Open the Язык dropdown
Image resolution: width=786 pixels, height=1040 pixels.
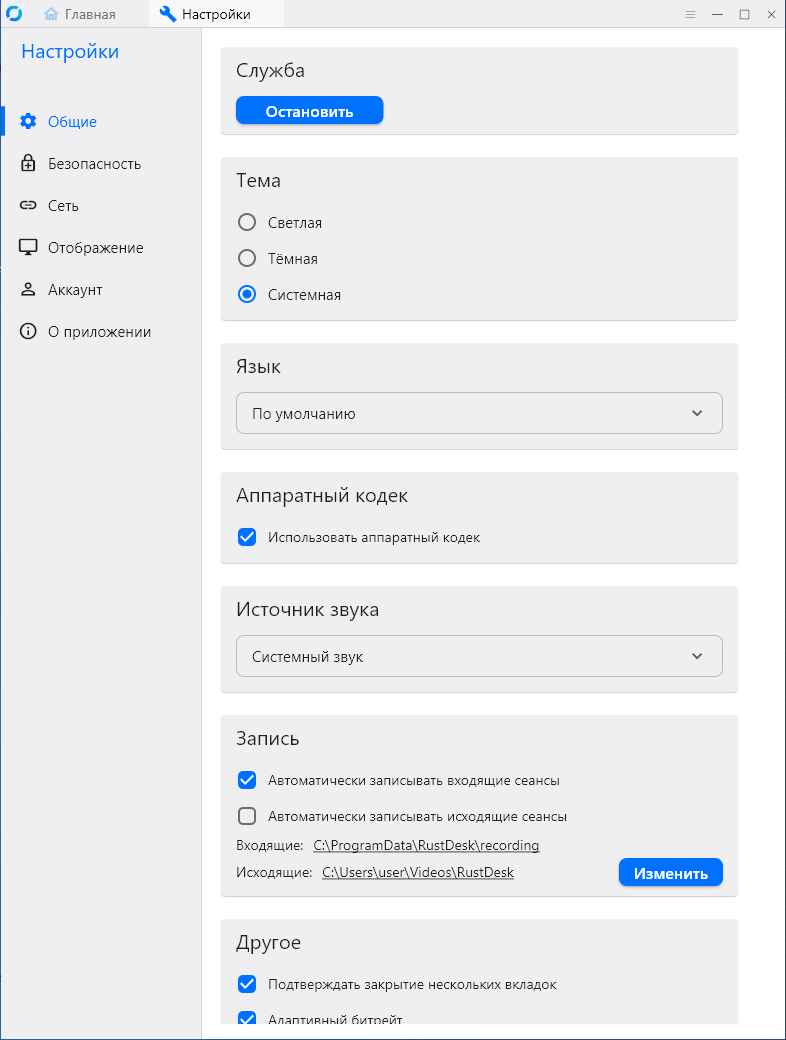479,413
